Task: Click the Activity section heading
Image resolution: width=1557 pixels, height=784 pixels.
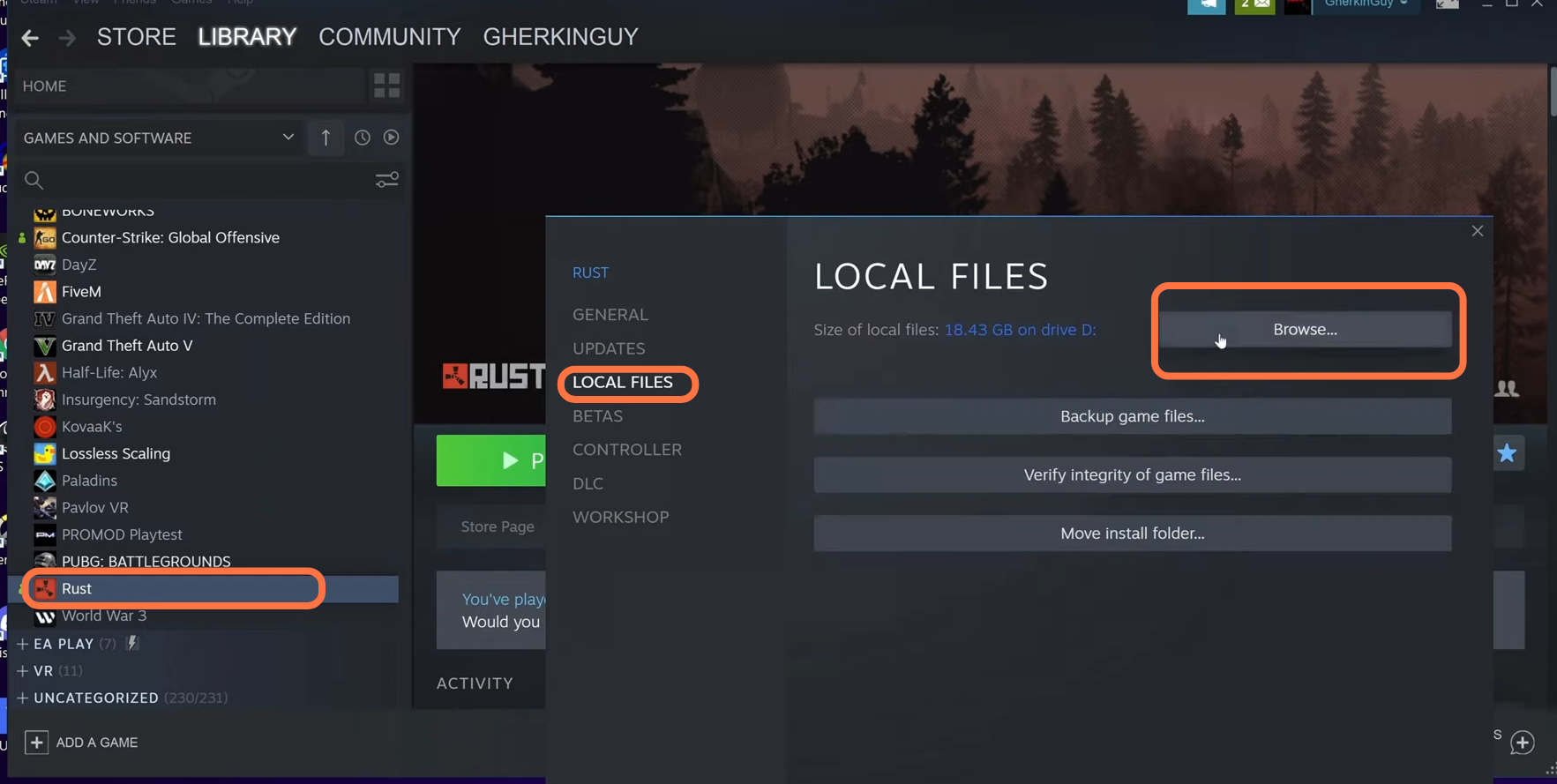Action: click(x=475, y=683)
